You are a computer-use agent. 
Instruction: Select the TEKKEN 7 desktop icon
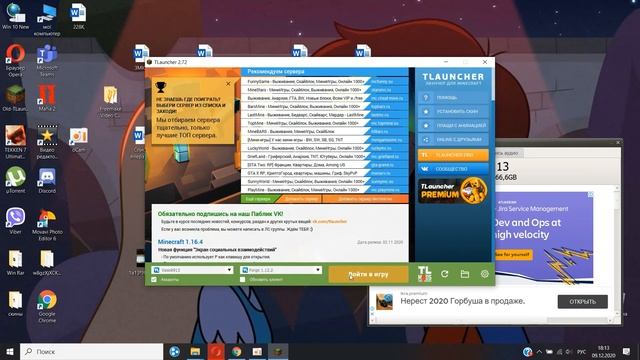pyautogui.click(x=15, y=142)
